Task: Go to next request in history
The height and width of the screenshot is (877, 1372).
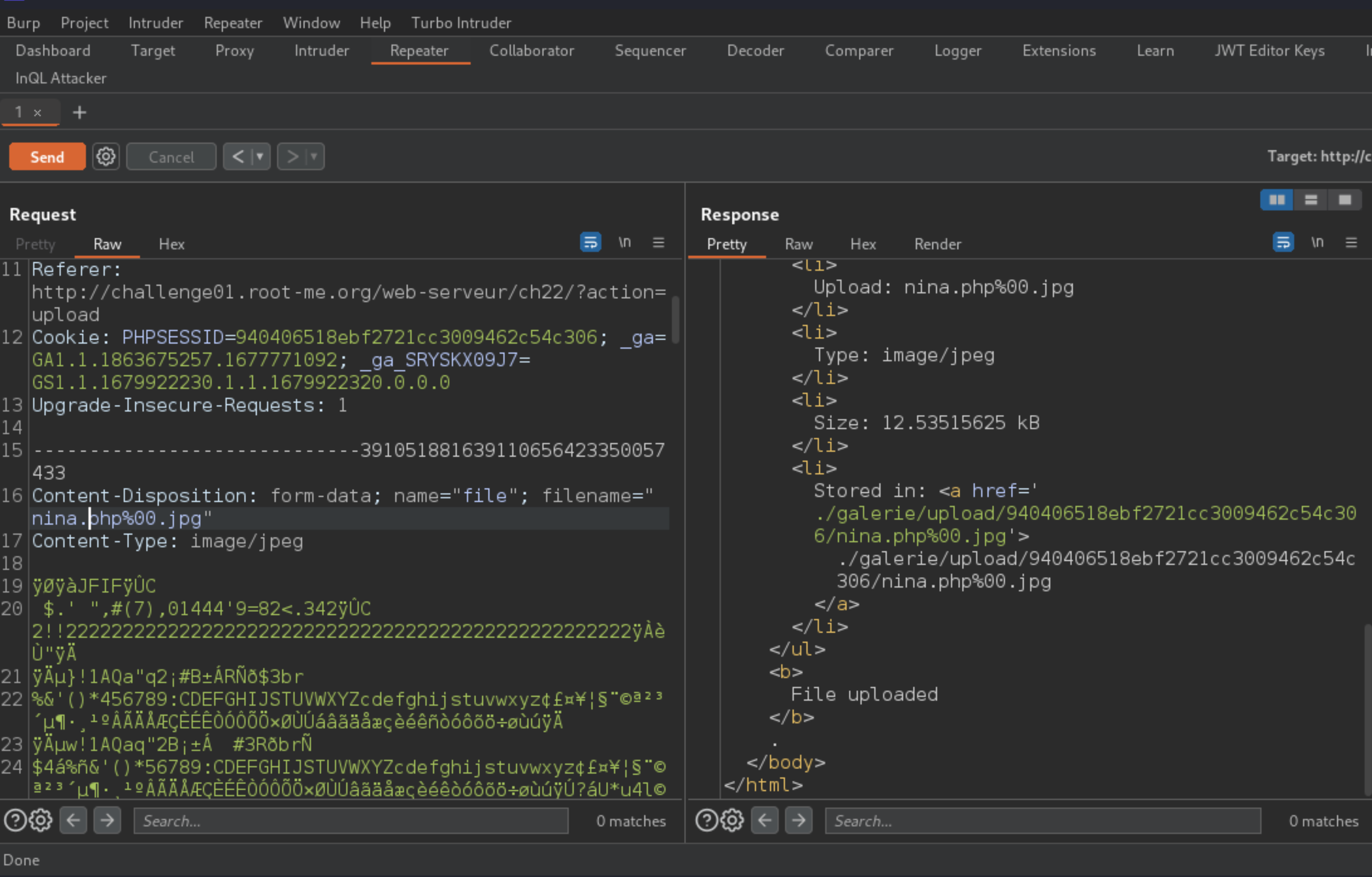Action: click(292, 157)
